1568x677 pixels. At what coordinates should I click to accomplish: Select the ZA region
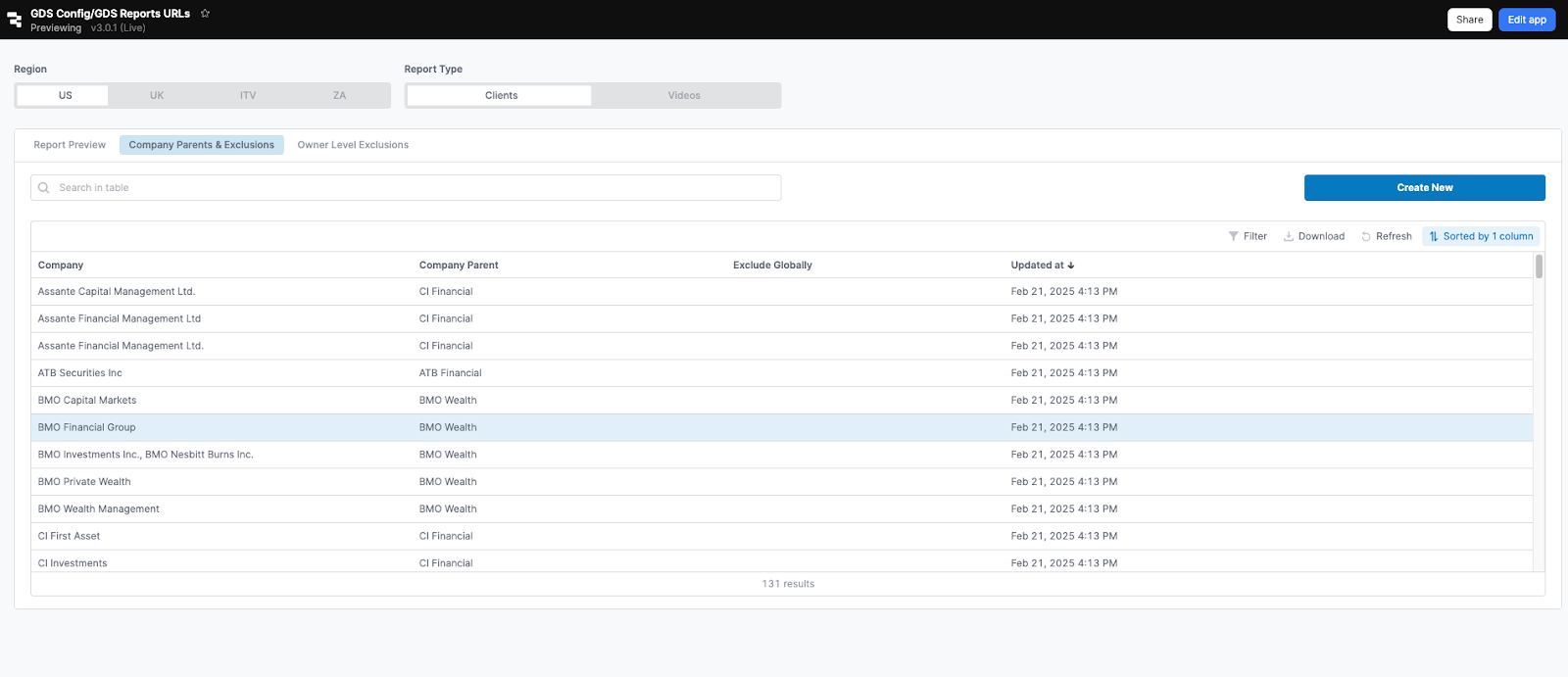[340, 95]
